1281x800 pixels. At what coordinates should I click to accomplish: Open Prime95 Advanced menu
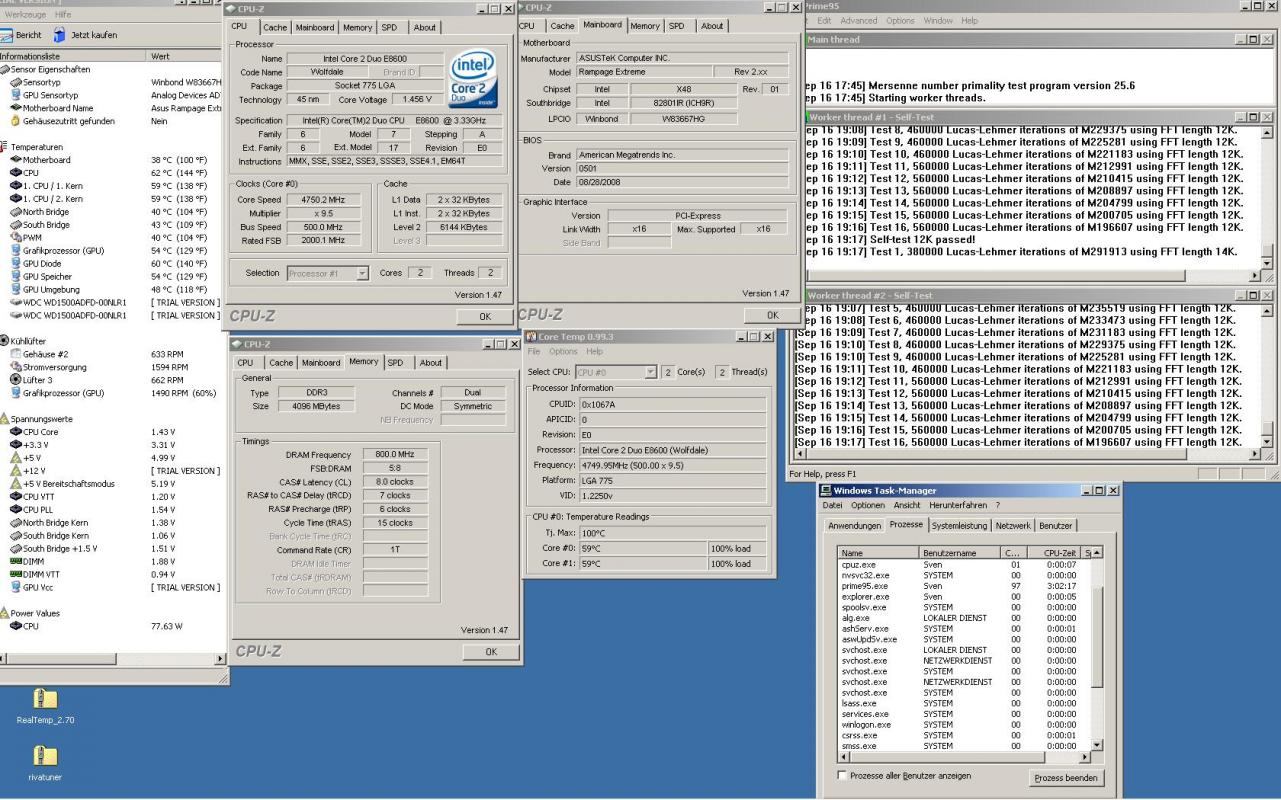[x=859, y=21]
